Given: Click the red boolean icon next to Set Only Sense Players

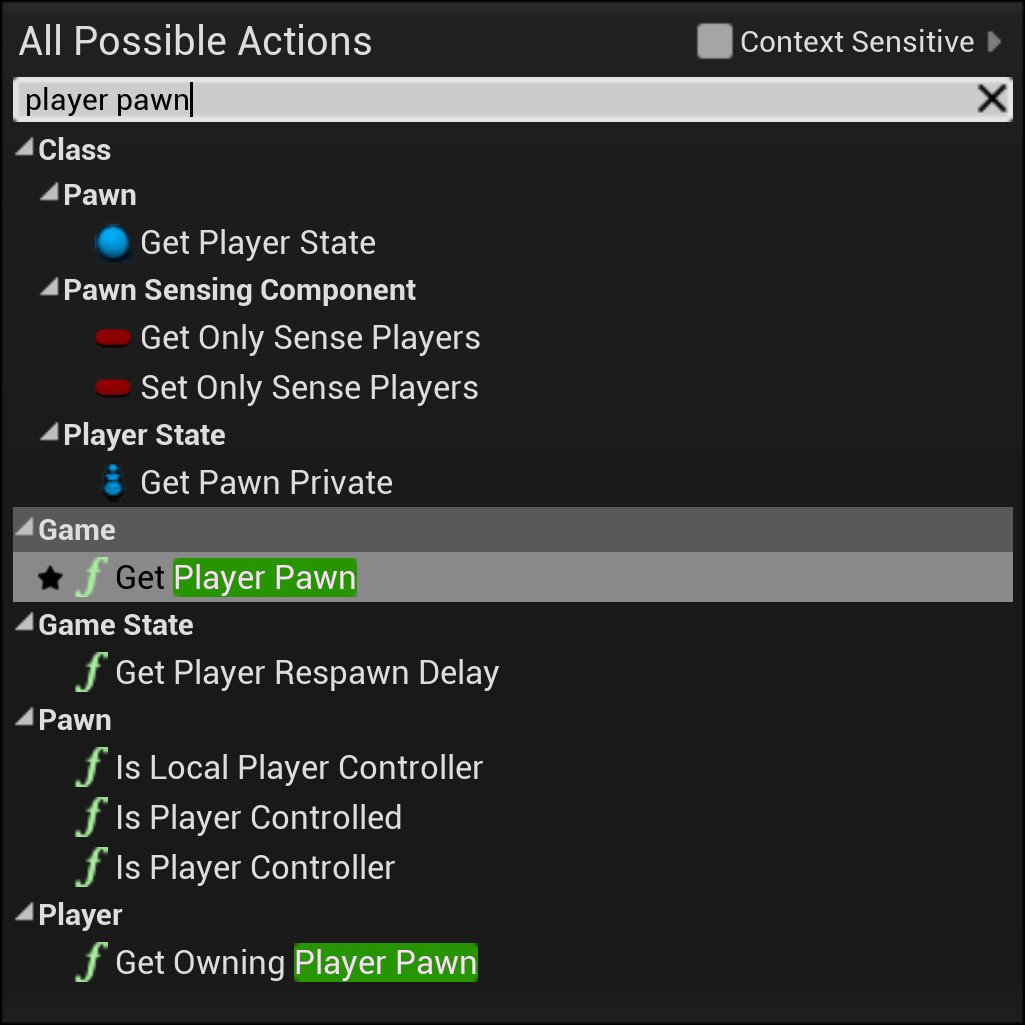Looking at the screenshot, I should pyautogui.click(x=113, y=387).
